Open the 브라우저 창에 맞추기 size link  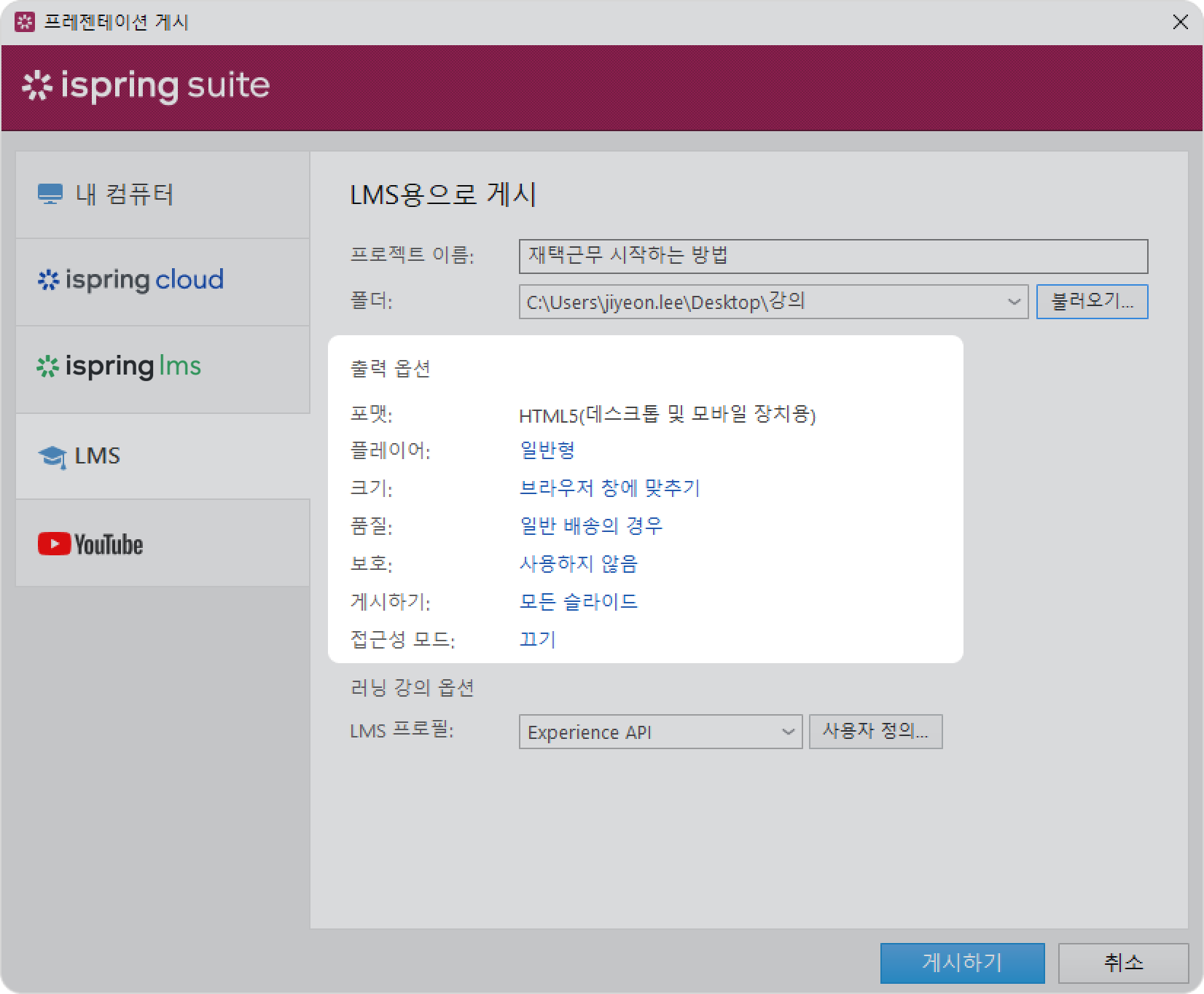tap(609, 488)
